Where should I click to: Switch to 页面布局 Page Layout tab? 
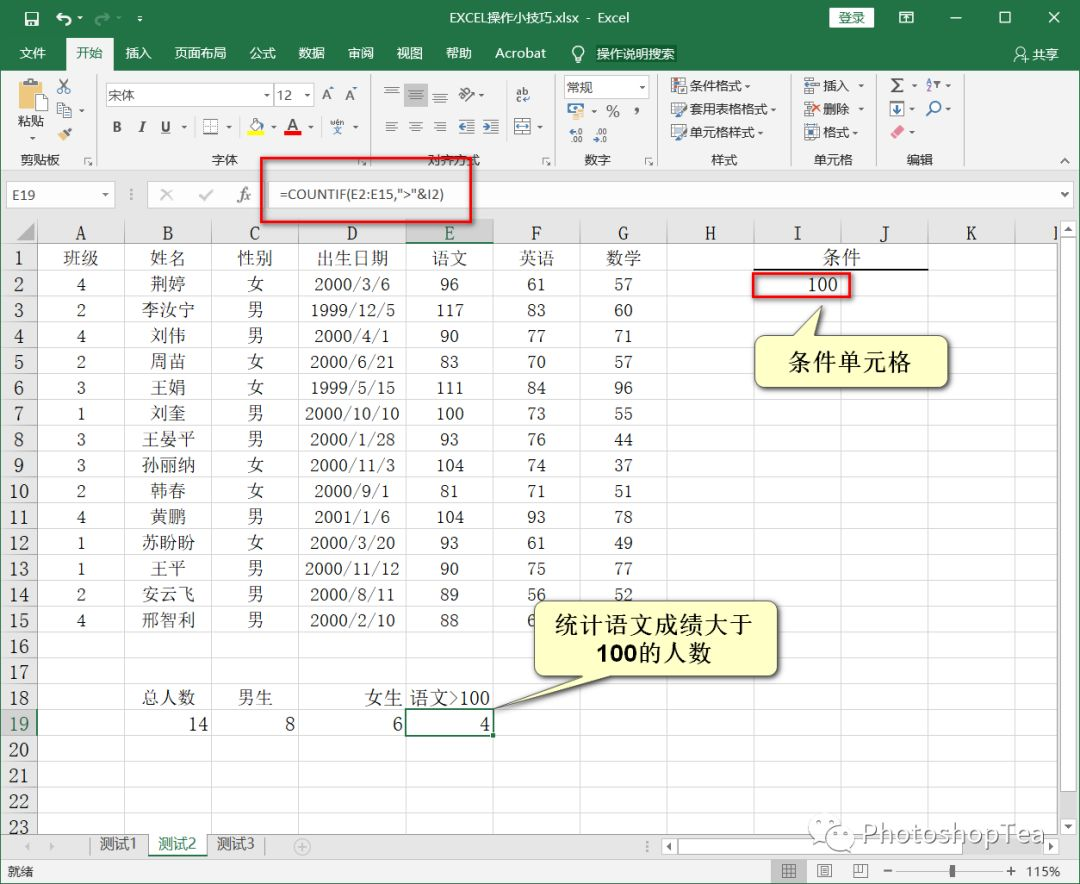[x=200, y=53]
